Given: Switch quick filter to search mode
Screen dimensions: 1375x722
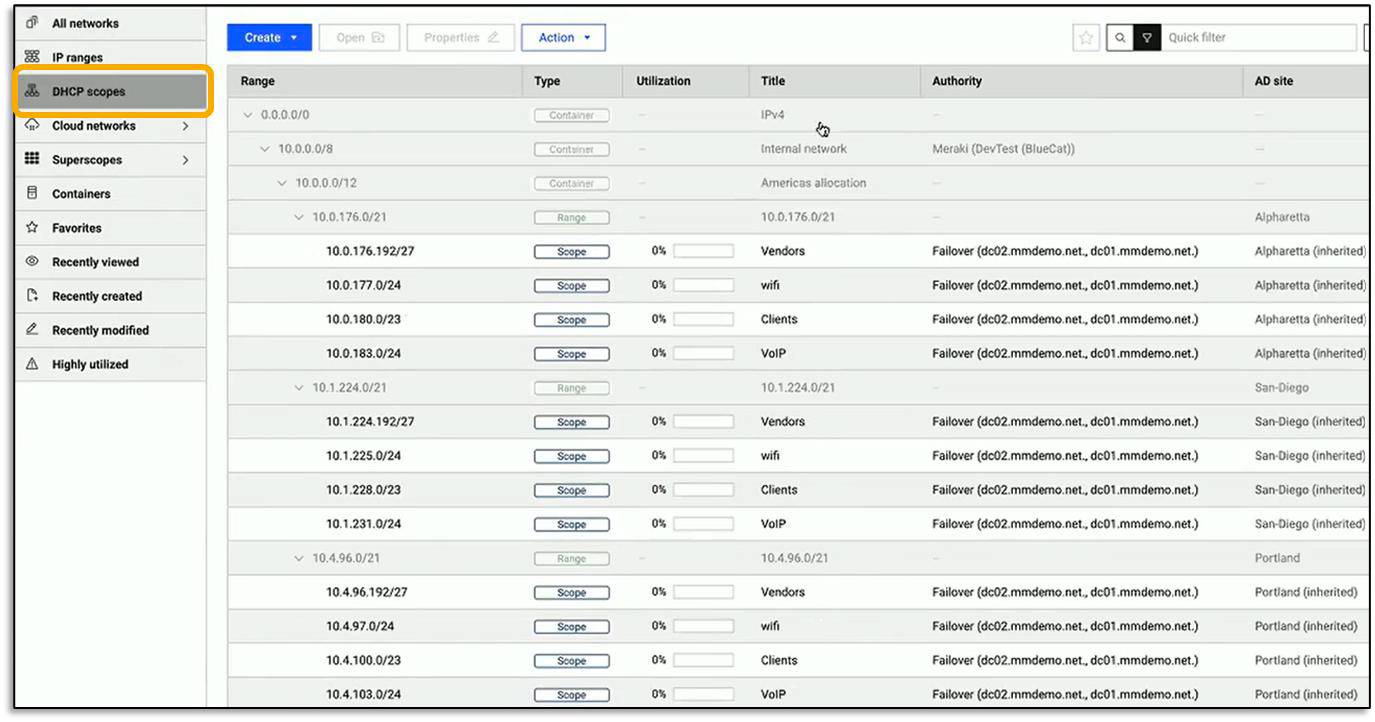Looking at the screenshot, I should (x=1119, y=37).
